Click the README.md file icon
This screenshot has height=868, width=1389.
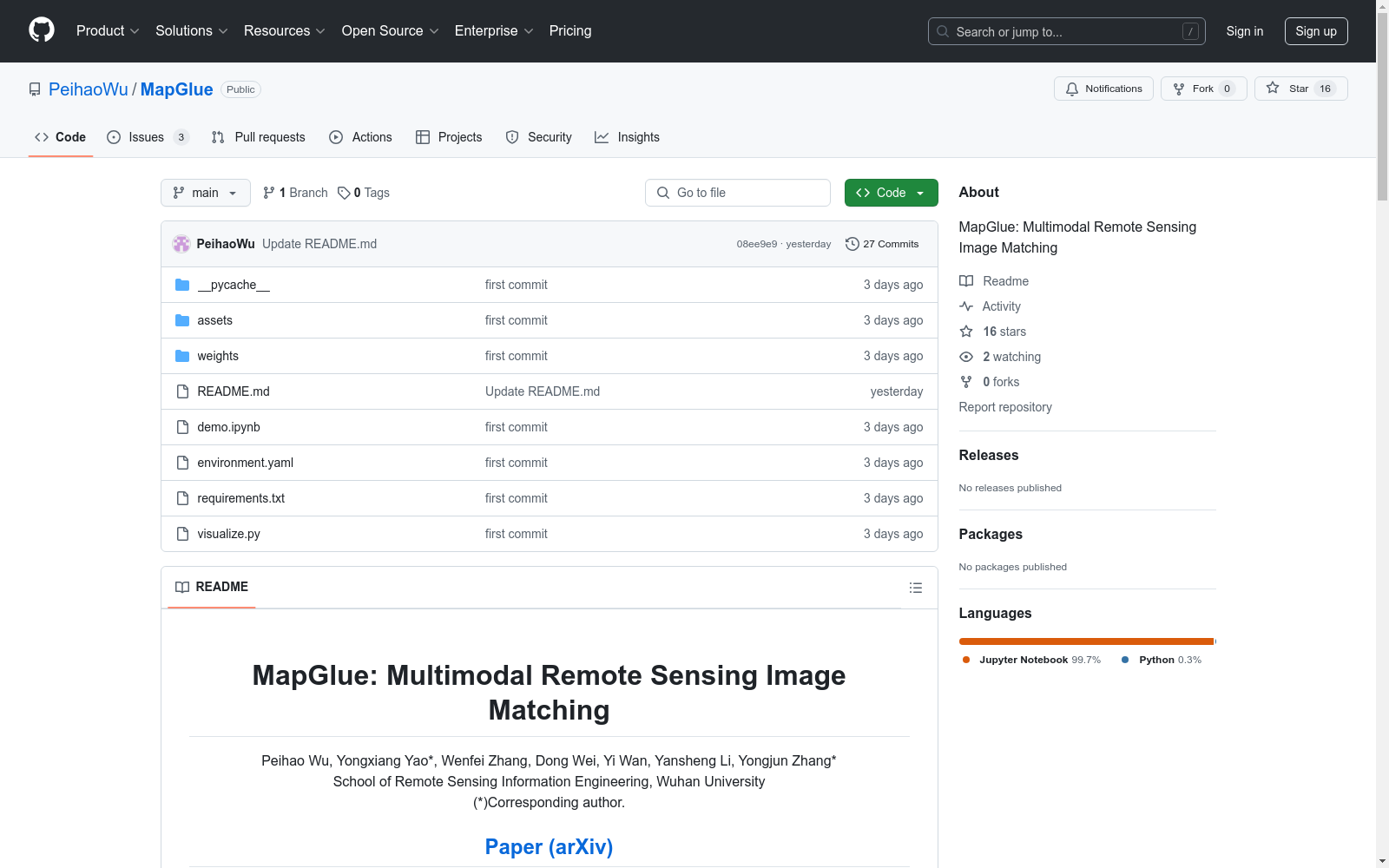(182, 391)
